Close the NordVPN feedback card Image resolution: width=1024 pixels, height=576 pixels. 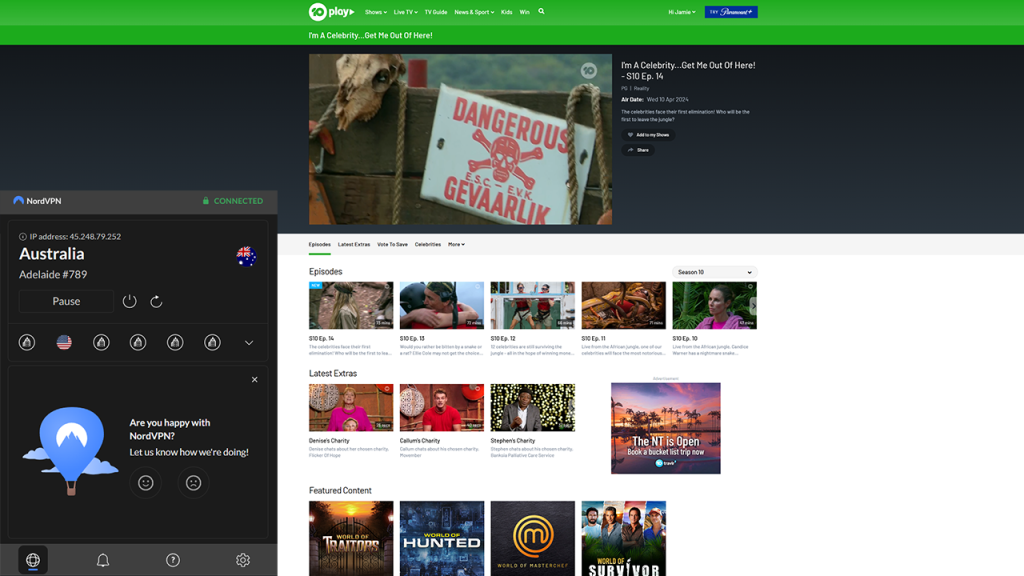tap(255, 379)
